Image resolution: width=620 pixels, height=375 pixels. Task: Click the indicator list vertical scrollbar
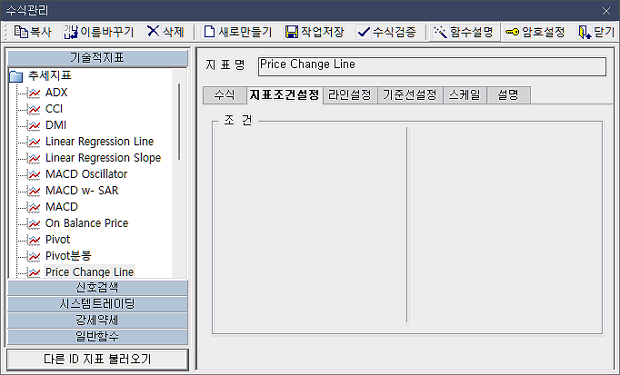[x=179, y=121]
